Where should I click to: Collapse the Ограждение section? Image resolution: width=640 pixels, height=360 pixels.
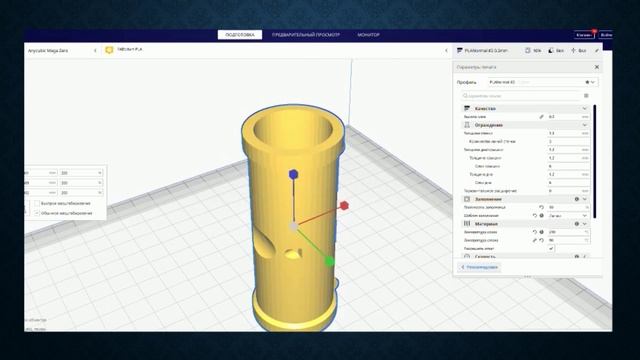(x=584, y=125)
